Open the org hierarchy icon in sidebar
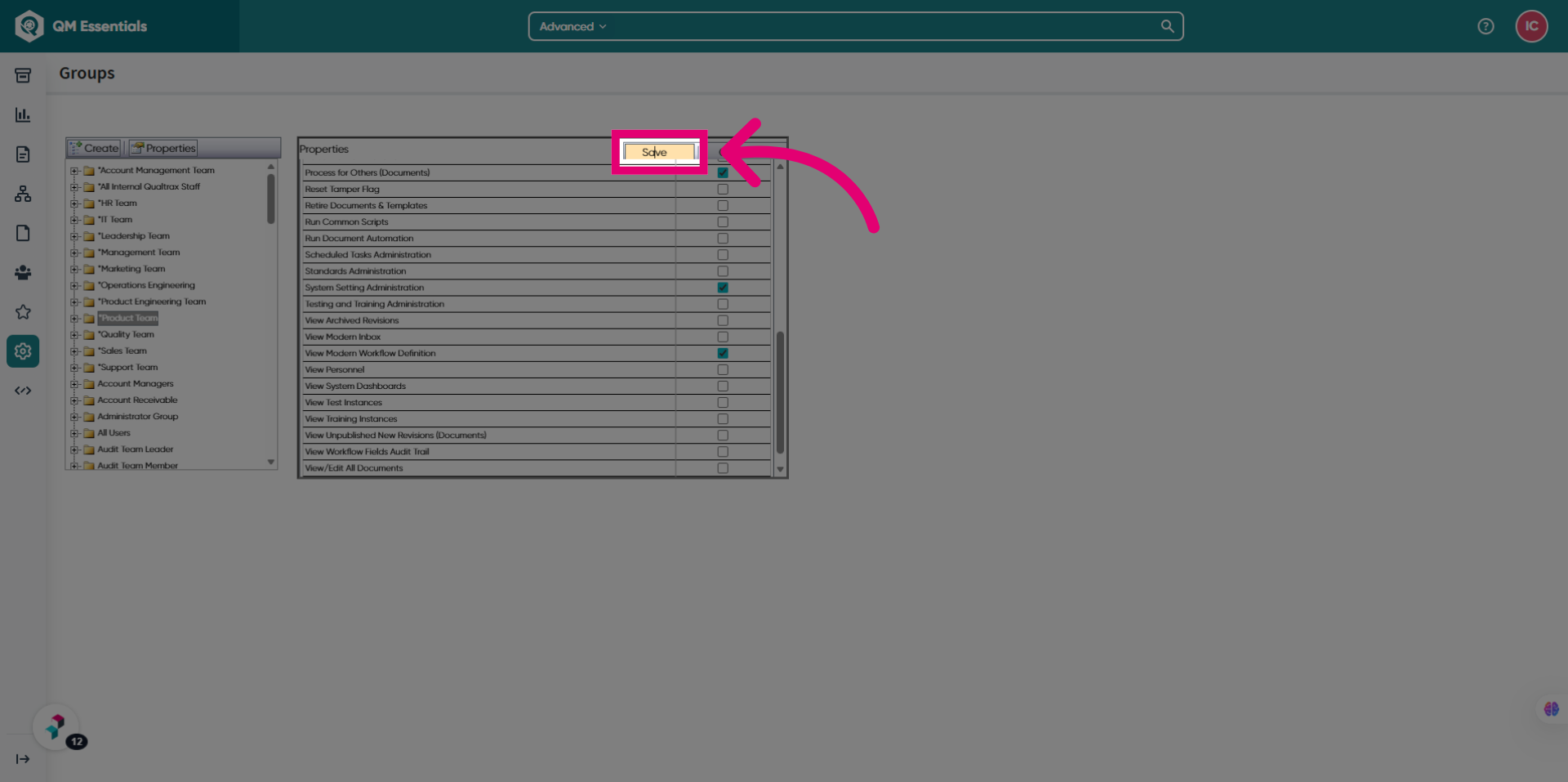 [23, 194]
